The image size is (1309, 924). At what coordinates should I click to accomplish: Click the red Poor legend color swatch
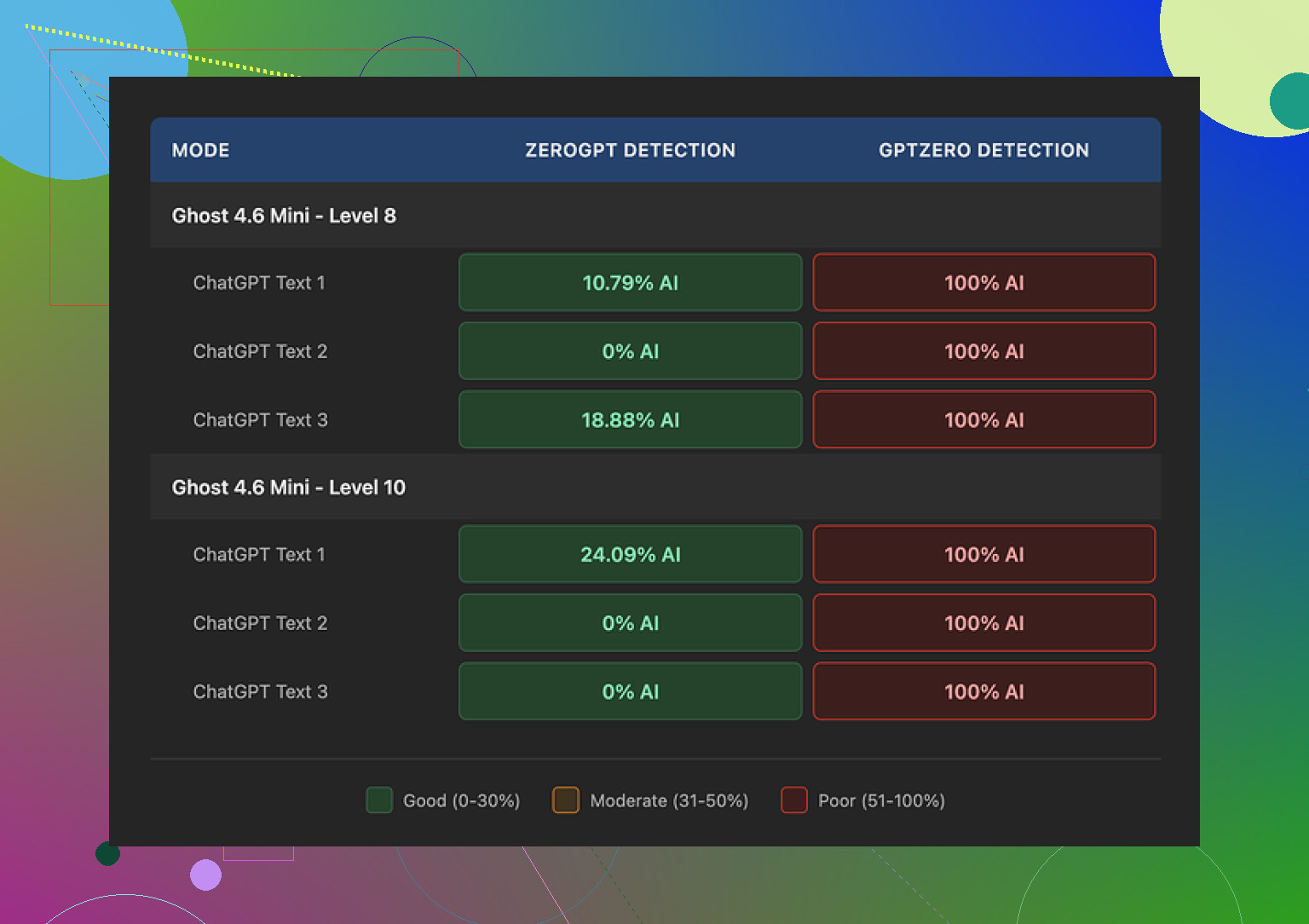(x=794, y=800)
